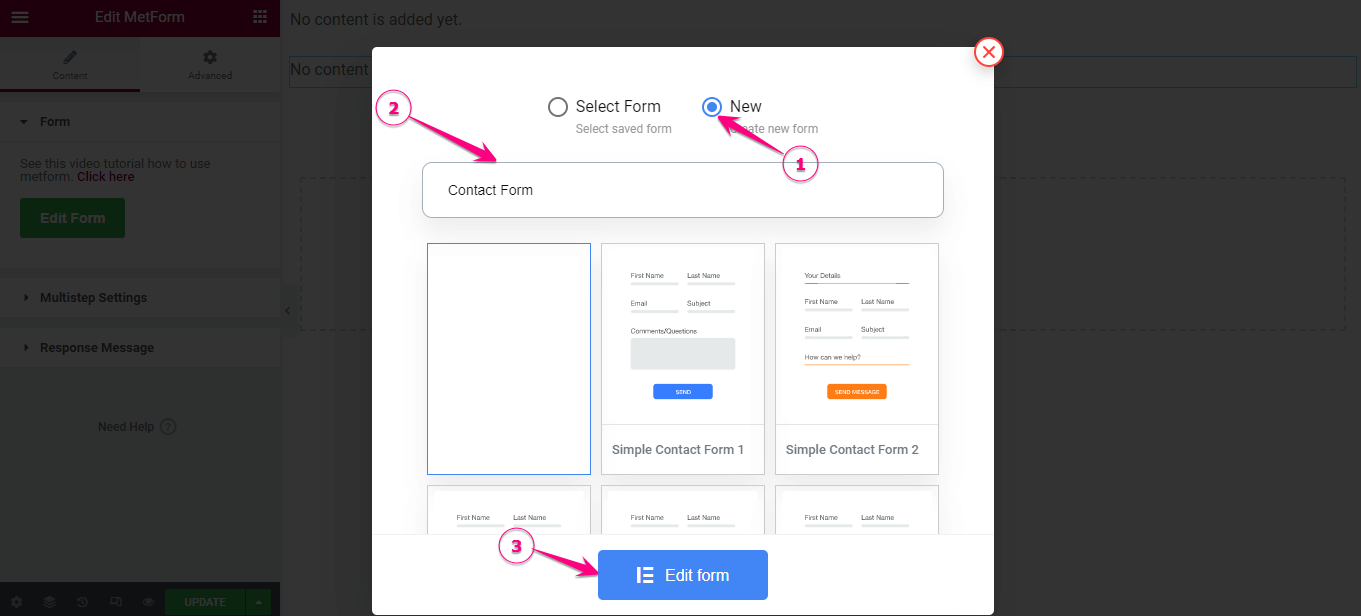1361x616 pixels.
Task: Expand Response Message section
Action: pos(140,348)
